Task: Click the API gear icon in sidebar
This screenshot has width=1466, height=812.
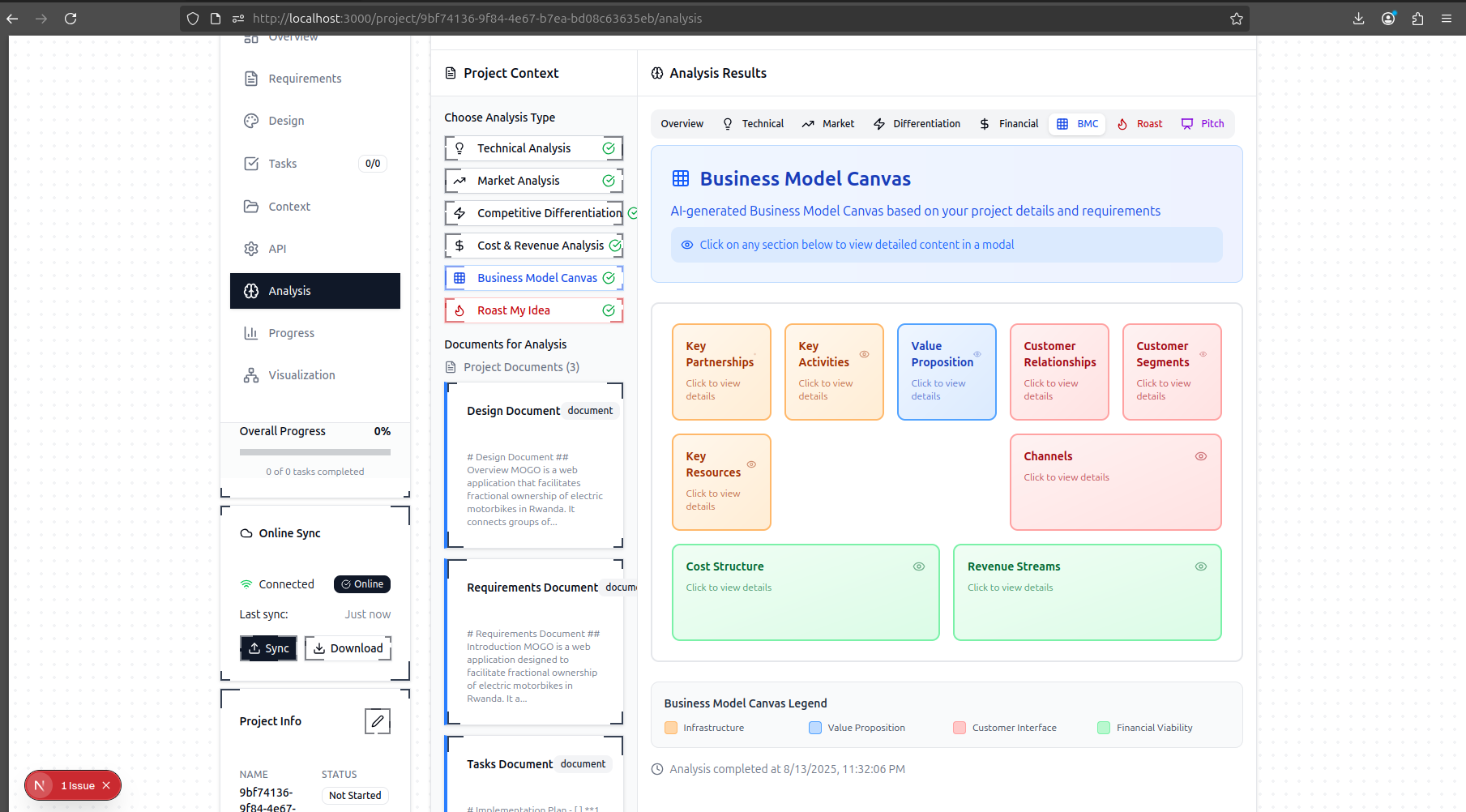Action: [x=251, y=249]
